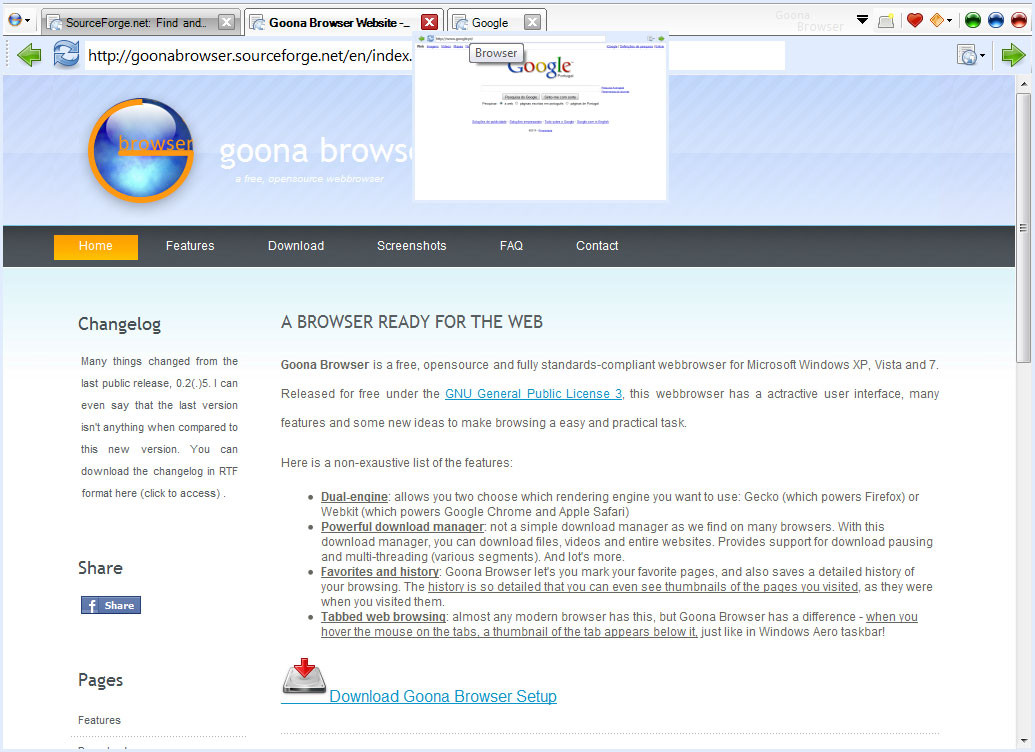
Task: Open Features under the Pages sidebar
Action: click(x=100, y=720)
